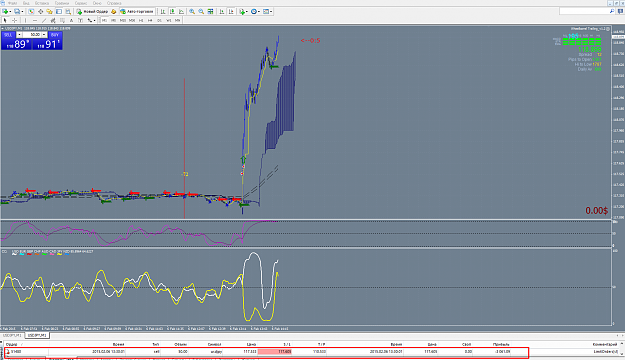Open the Insert menu
Screen dimensions: 625x360
click(x=42, y=3)
